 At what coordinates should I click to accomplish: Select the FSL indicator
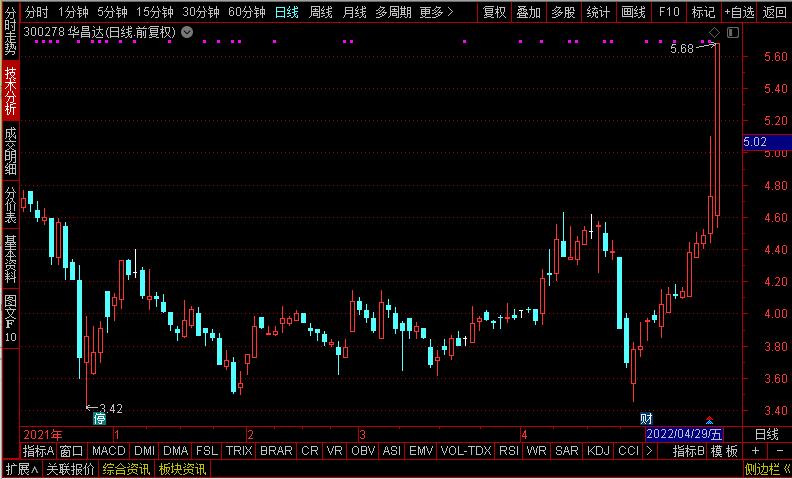207,451
